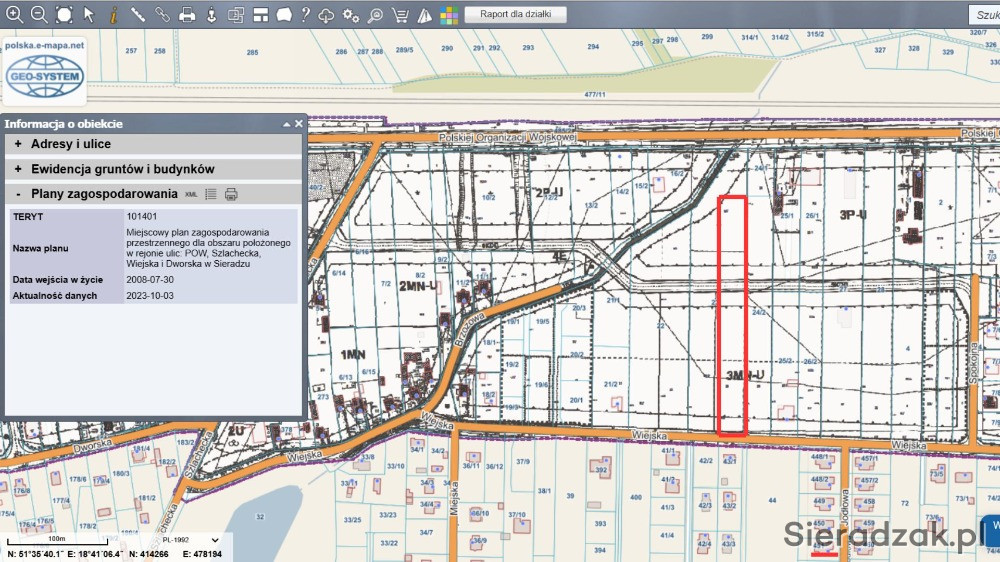Click the zoom out magnifier tool

39,15
